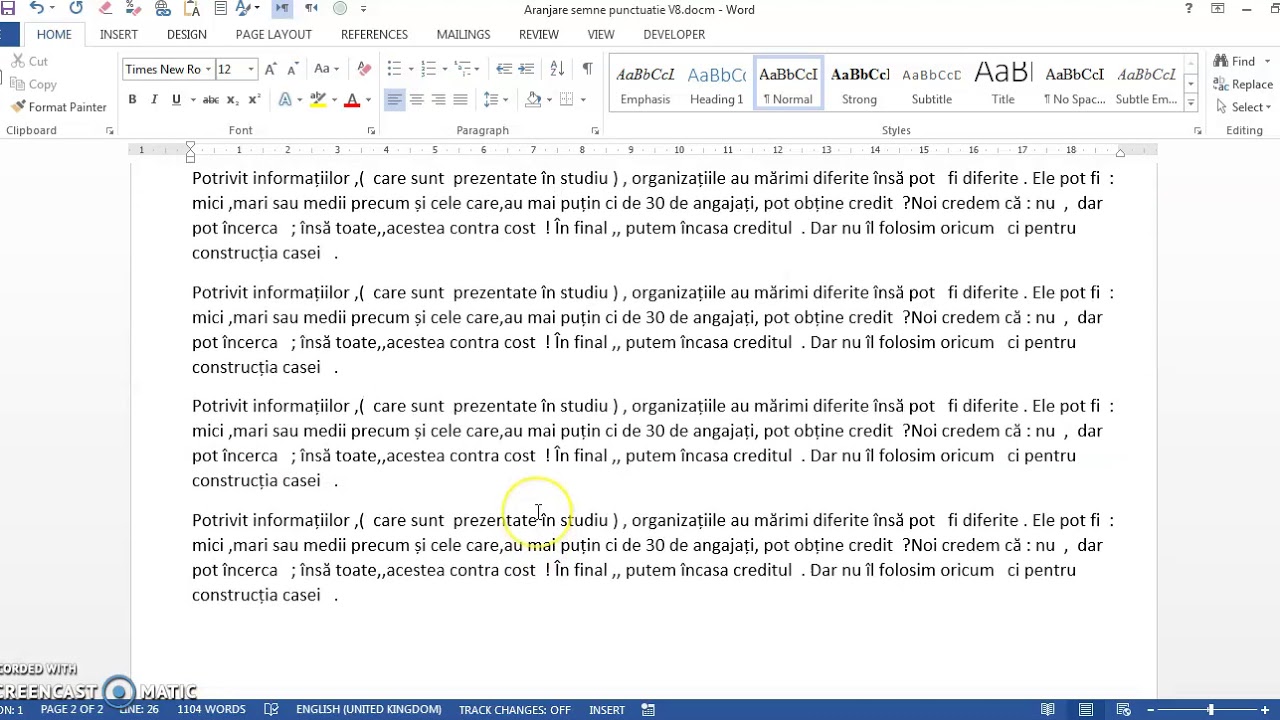The height and width of the screenshot is (720, 1280).
Task: Open Change Case dropdown
Action: point(326,69)
